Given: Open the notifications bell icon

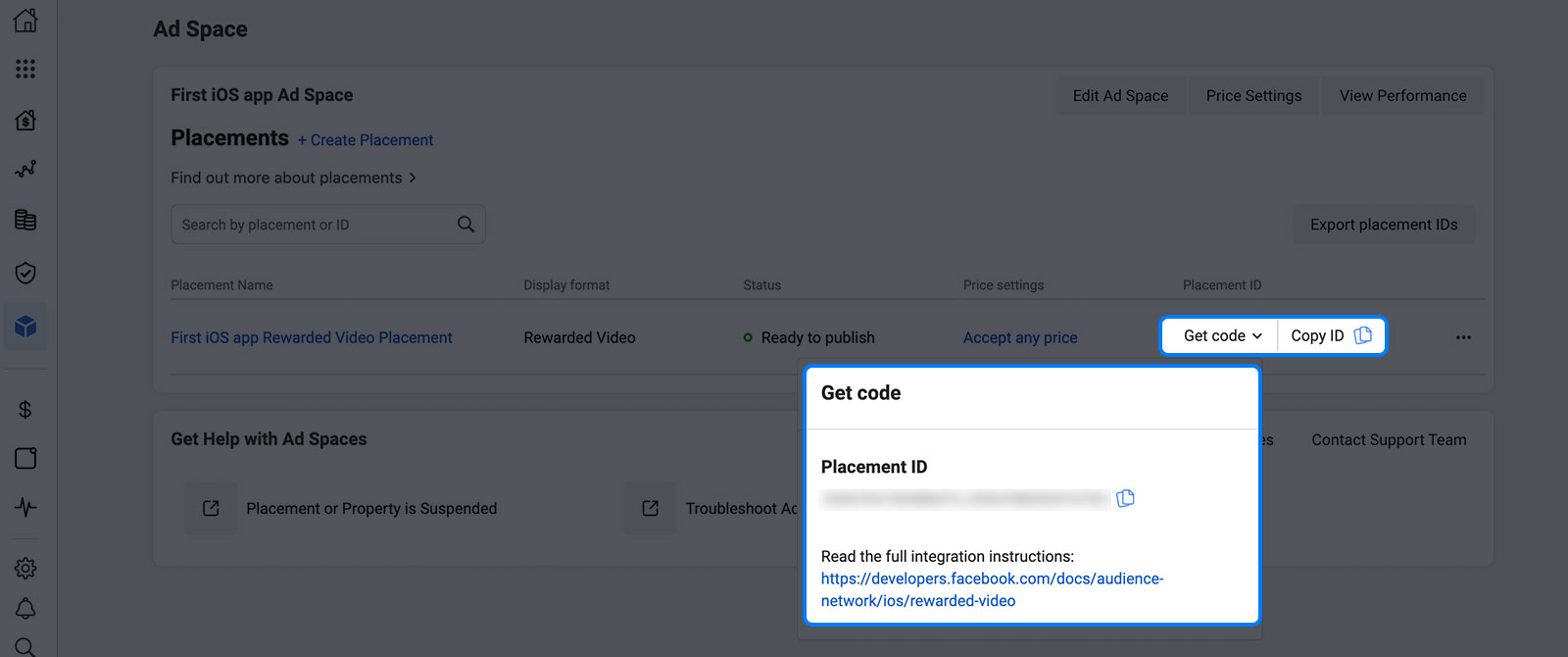Looking at the screenshot, I should tap(25, 608).
